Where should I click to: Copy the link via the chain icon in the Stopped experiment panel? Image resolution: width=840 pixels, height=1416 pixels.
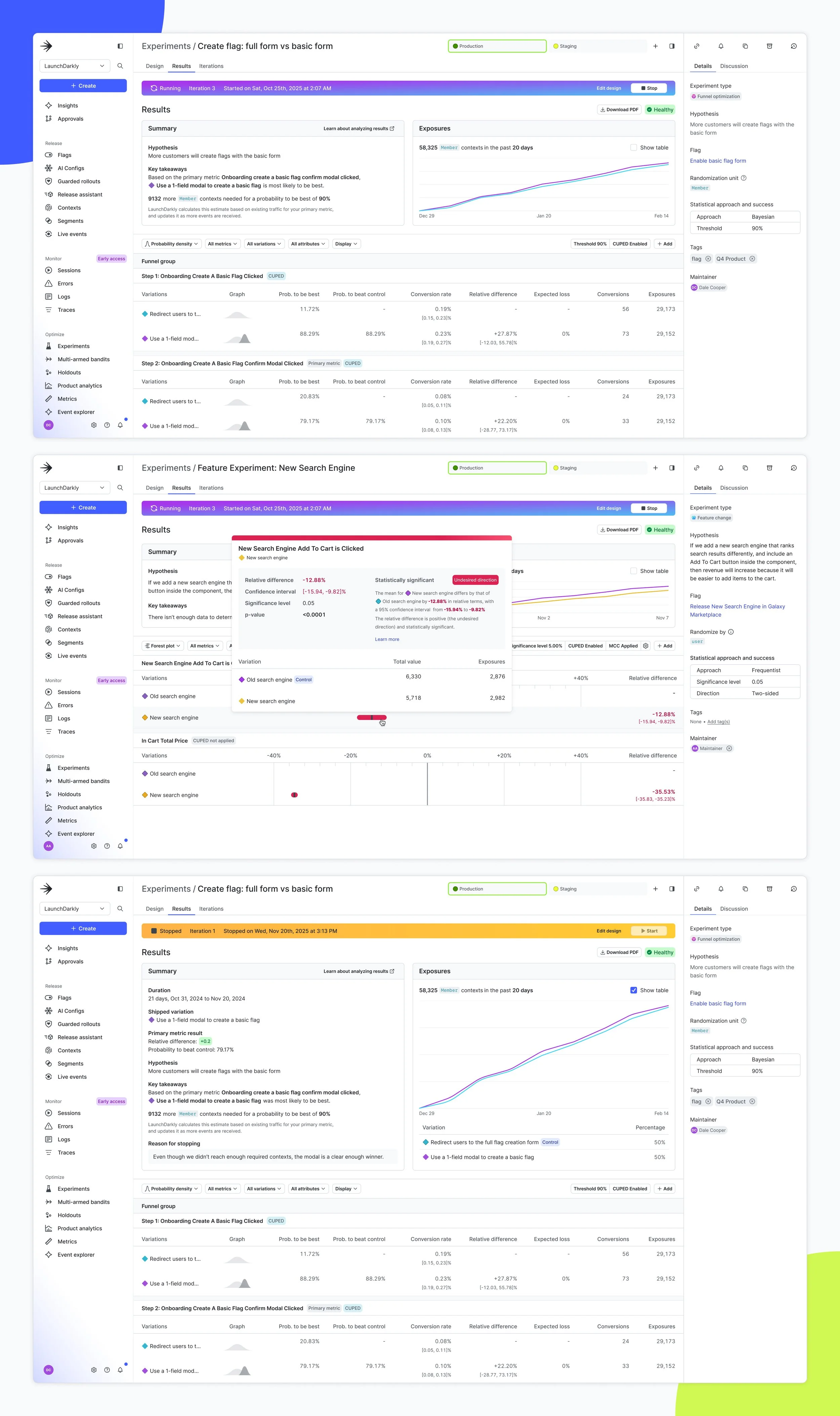coord(697,889)
